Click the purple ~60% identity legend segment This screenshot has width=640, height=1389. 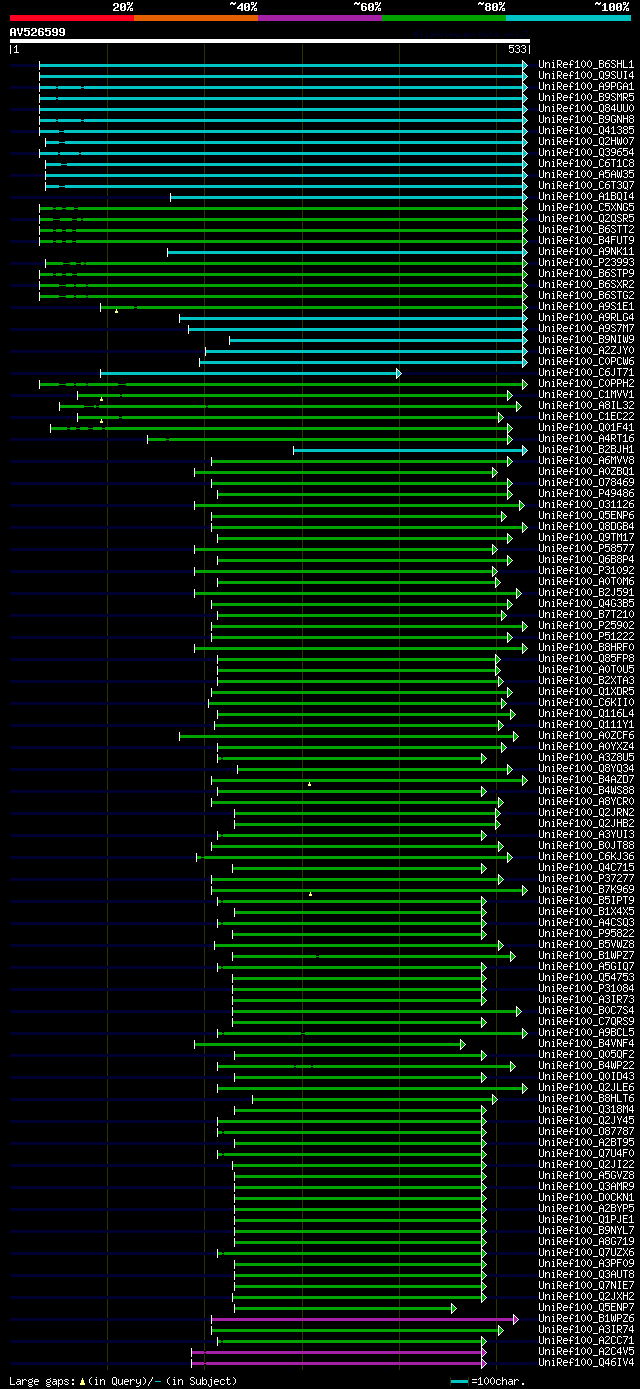coord(319,18)
